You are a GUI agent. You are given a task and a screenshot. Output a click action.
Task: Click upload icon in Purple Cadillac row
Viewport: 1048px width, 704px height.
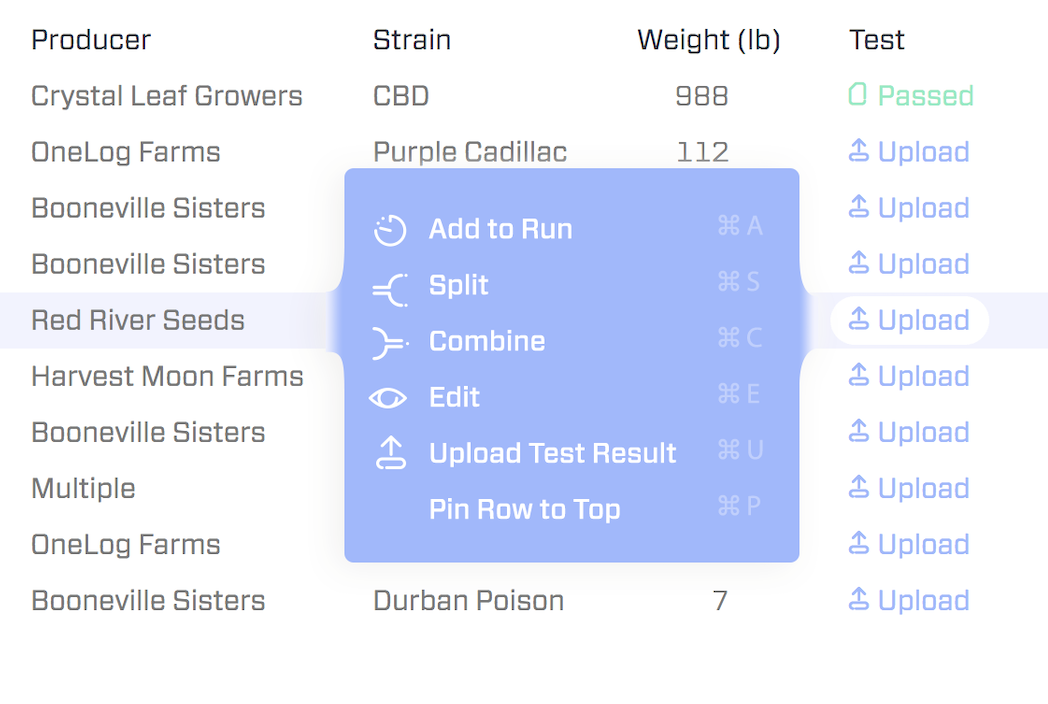coord(858,151)
